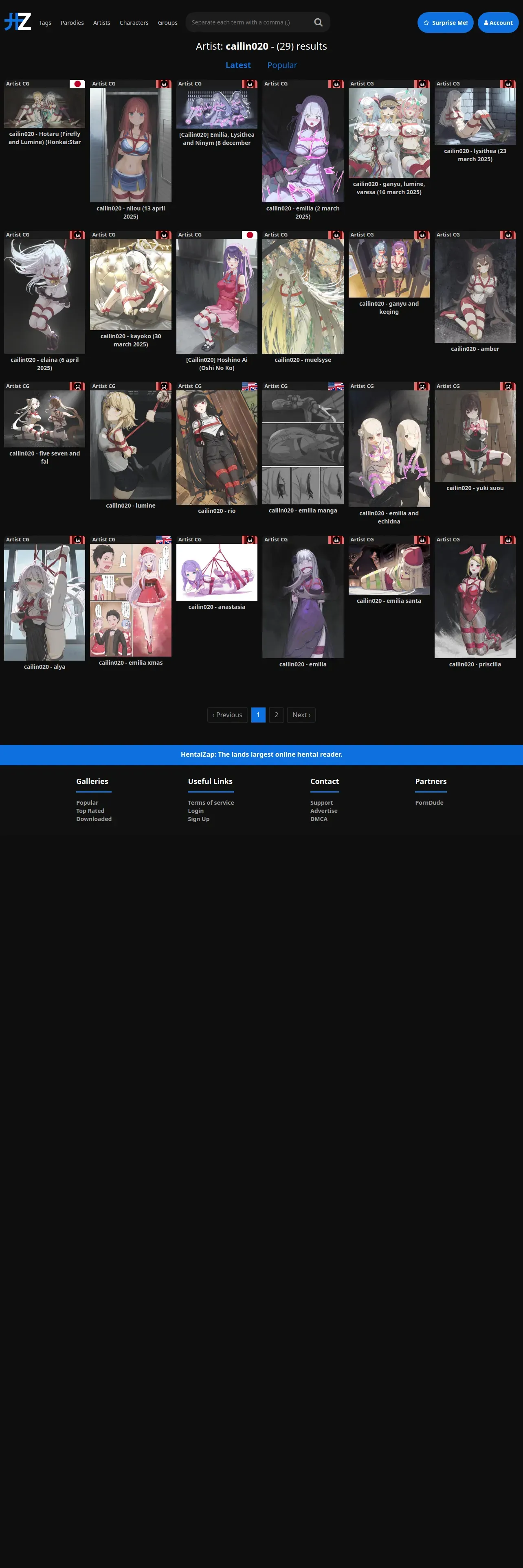
Task: Click the Surprise Me! button
Action: click(445, 22)
